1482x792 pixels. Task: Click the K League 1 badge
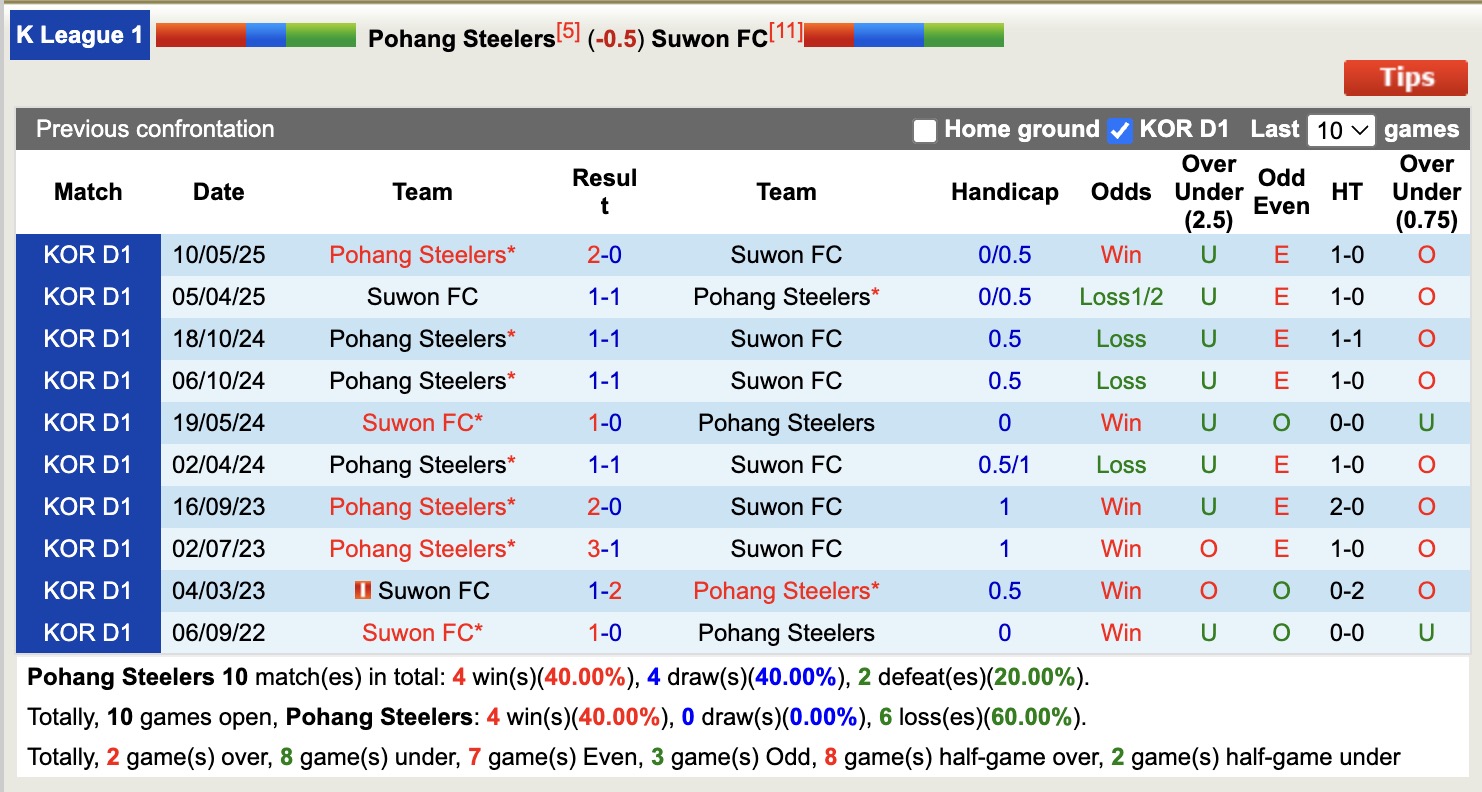pyautogui.click(x=80, y=35)
